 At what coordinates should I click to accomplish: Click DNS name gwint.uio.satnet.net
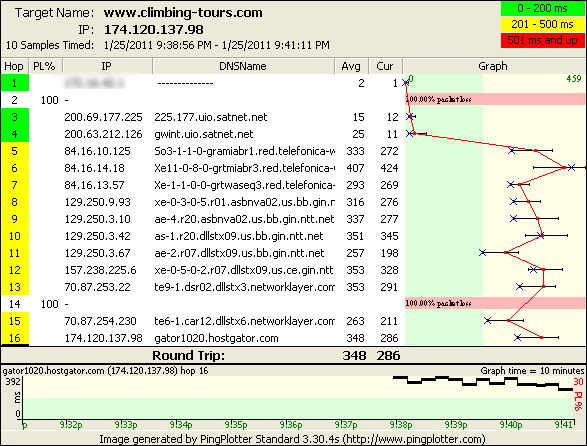click(x=204, y=134)
